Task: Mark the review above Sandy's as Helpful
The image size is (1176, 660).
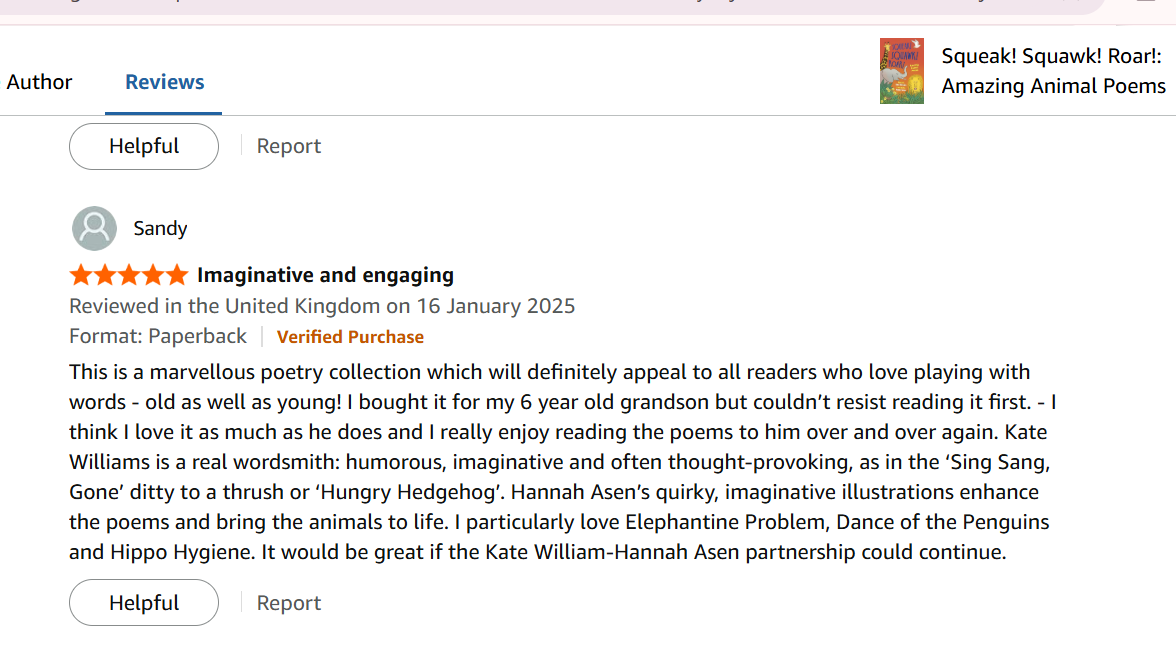Action: point(144,146)
